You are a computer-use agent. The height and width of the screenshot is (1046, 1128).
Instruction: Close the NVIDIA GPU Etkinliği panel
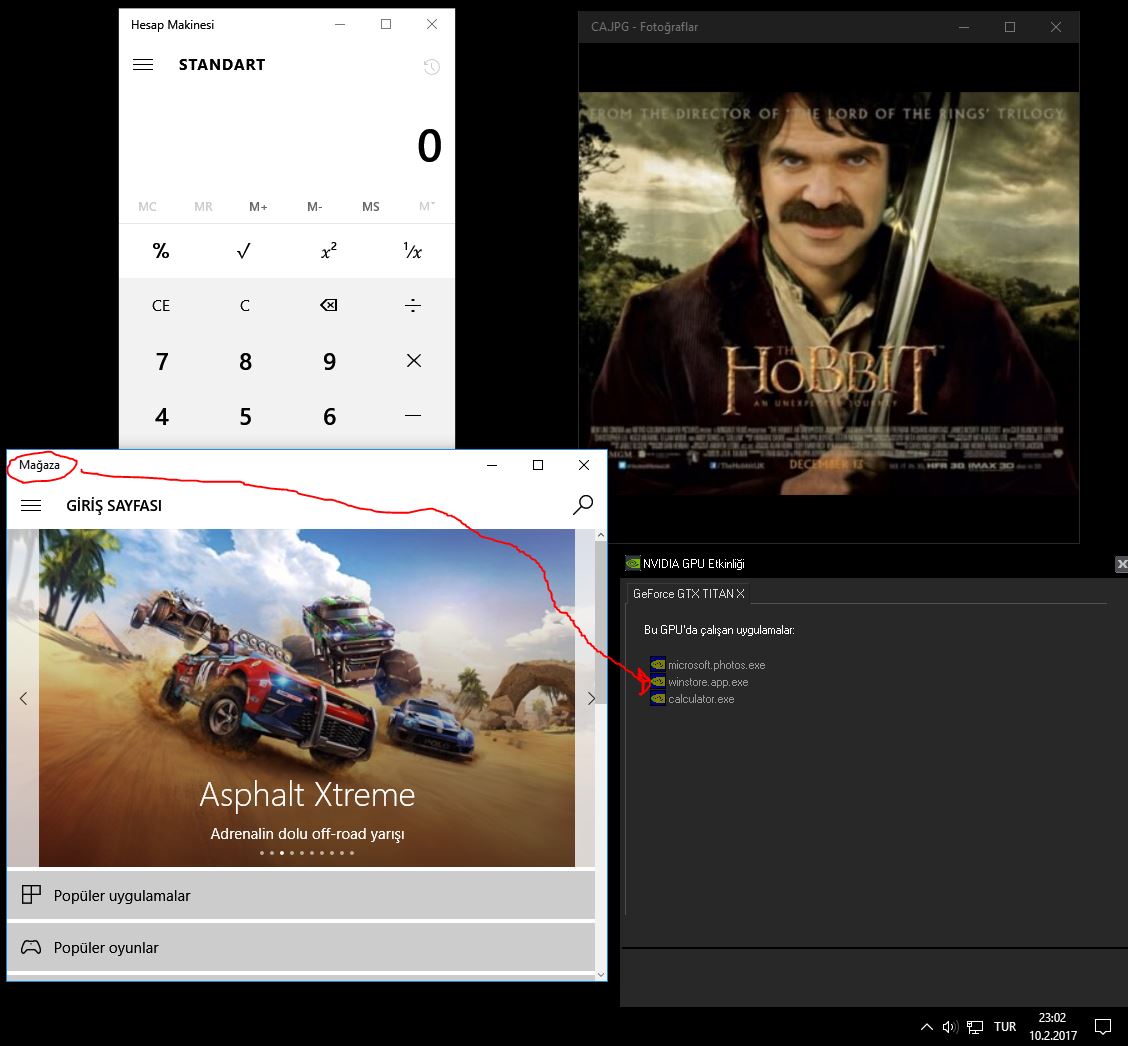[x=1122, y=564]
